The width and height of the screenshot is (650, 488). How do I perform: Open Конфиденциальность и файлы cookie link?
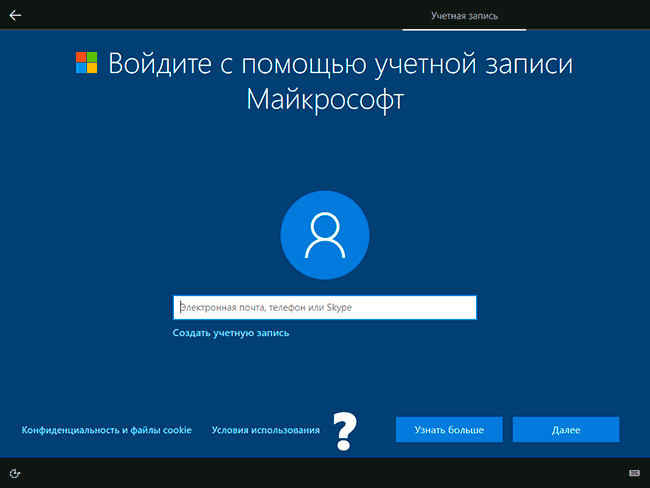(x=107, y=430)
